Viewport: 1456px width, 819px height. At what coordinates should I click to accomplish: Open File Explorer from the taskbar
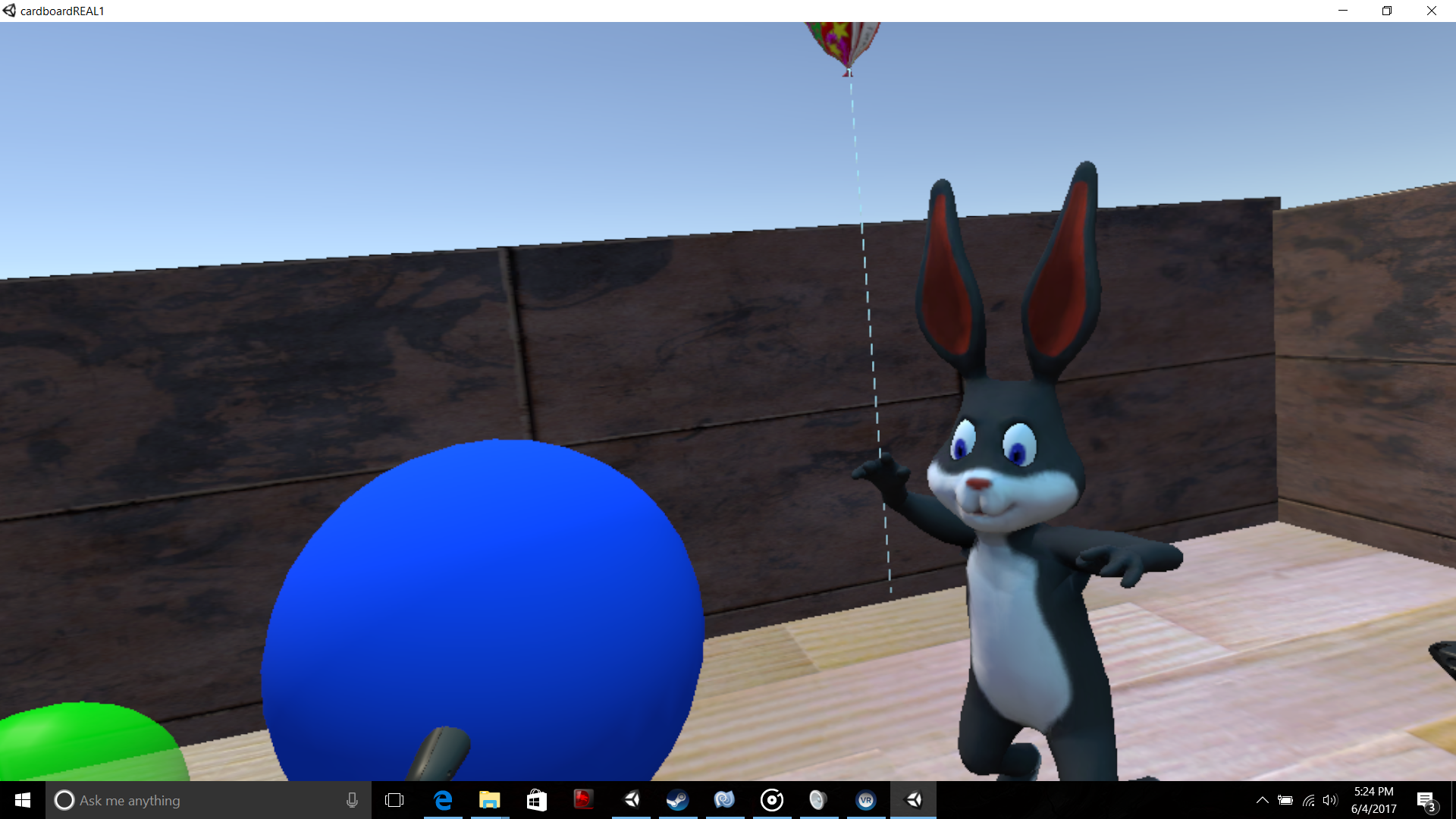coord(490,800)
